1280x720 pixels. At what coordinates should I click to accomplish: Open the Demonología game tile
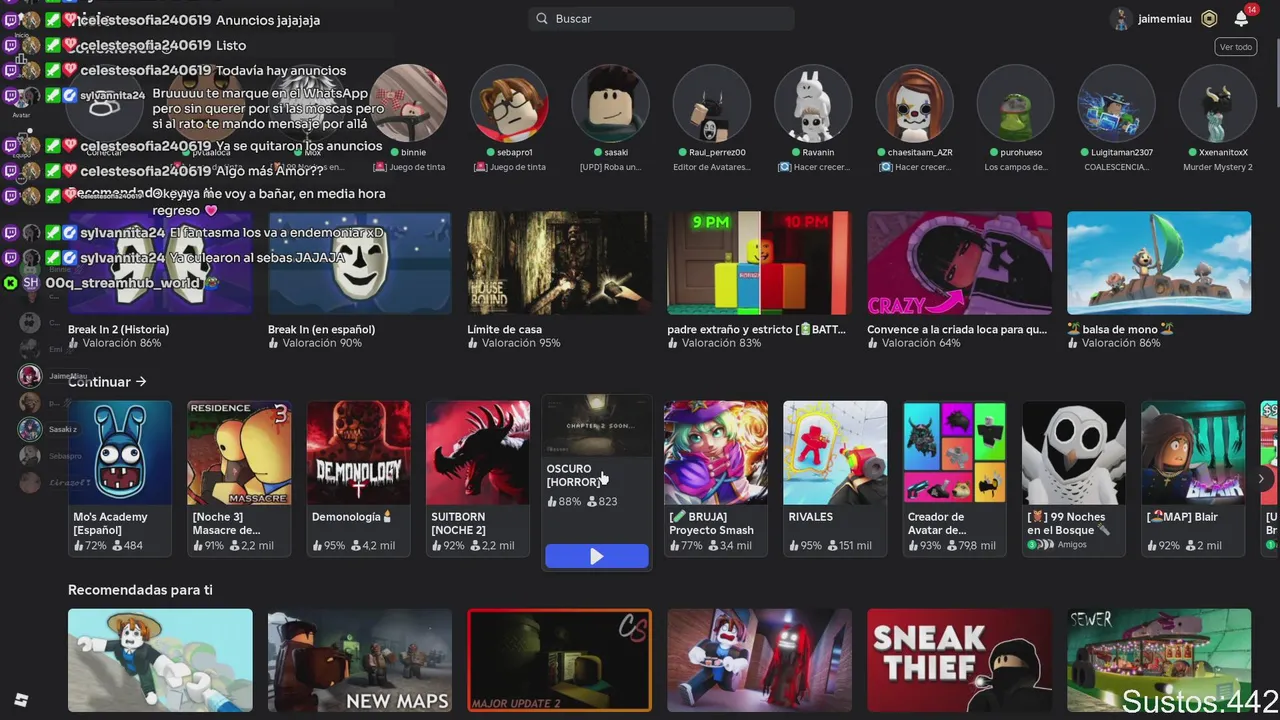[359, 478]
